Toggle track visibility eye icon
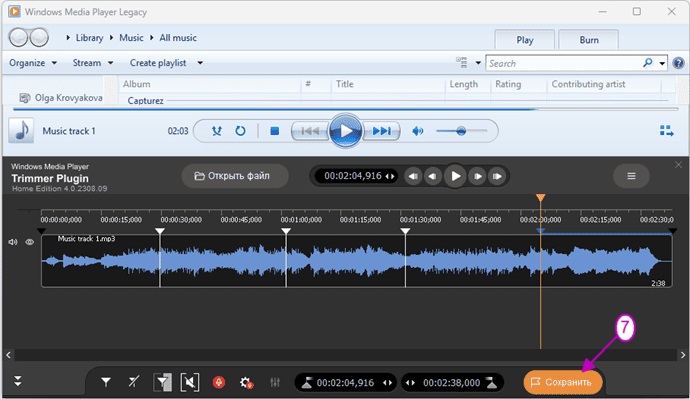 point(29,242)
